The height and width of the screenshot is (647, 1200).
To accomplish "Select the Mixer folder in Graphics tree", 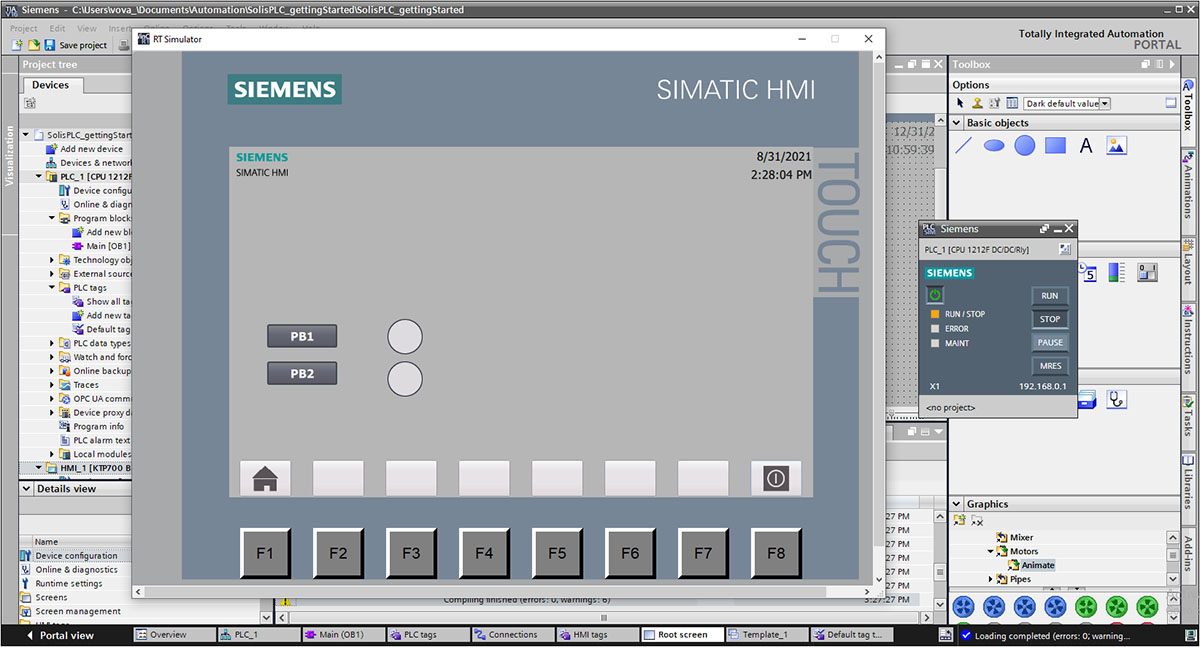I will click(1021, 537).
